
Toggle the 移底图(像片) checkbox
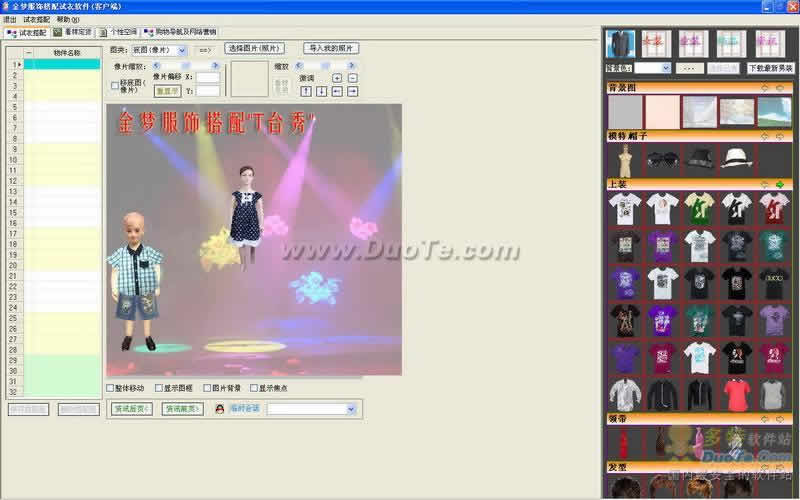click(x=115, y=86)
